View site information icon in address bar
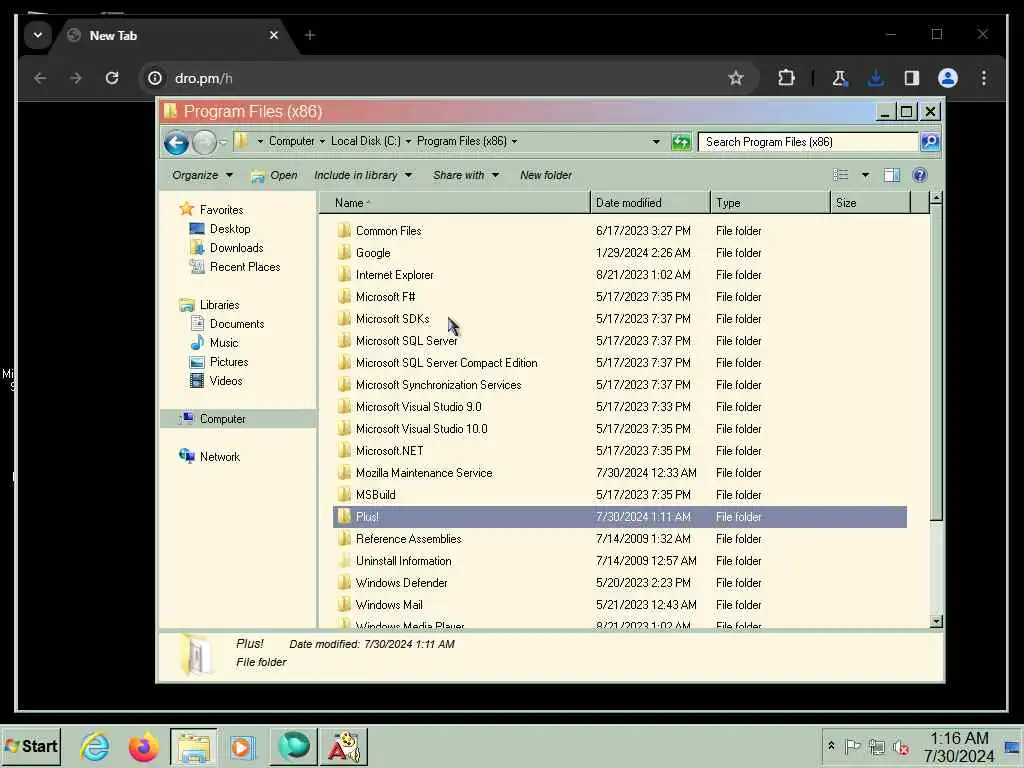This screenshot has height=768, width=1024. 155,78
